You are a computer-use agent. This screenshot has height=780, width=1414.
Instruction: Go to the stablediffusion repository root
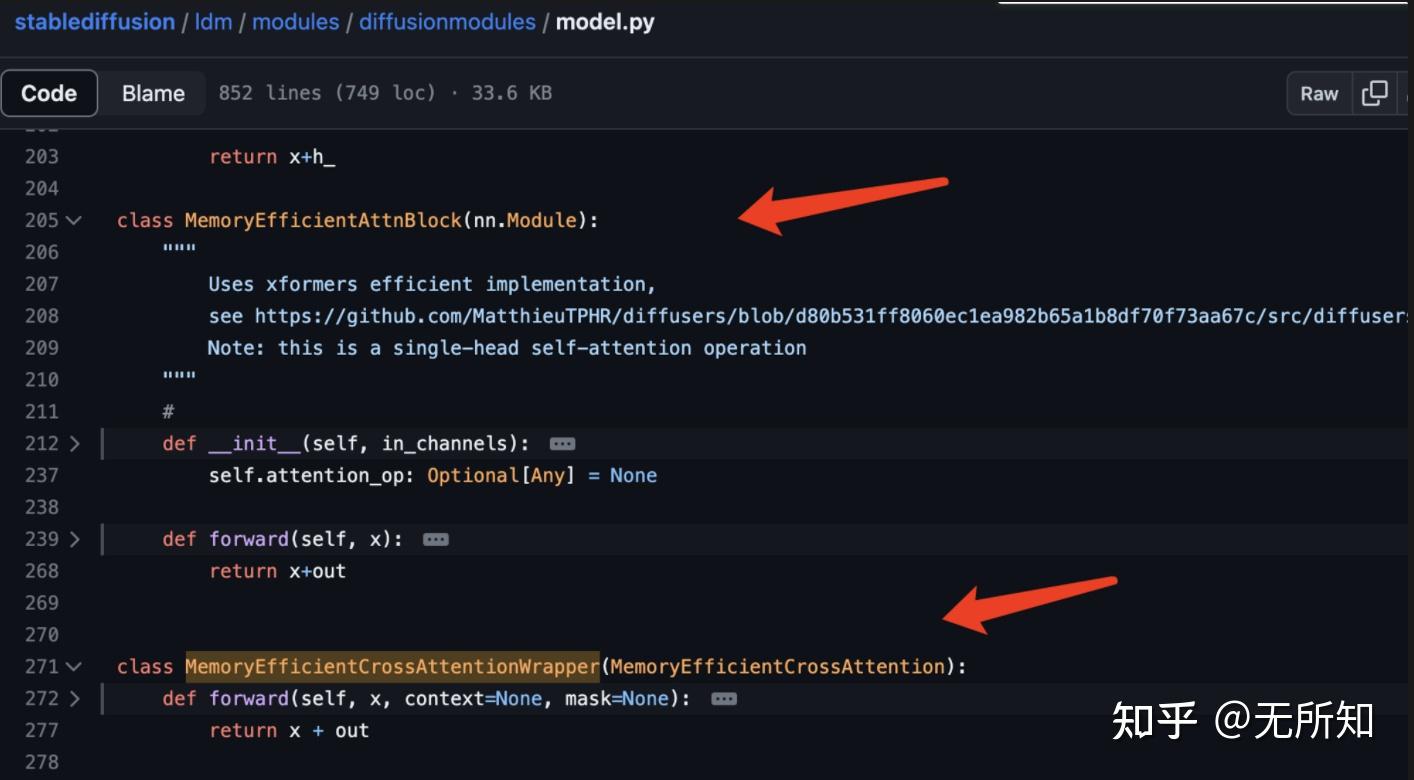94,21
